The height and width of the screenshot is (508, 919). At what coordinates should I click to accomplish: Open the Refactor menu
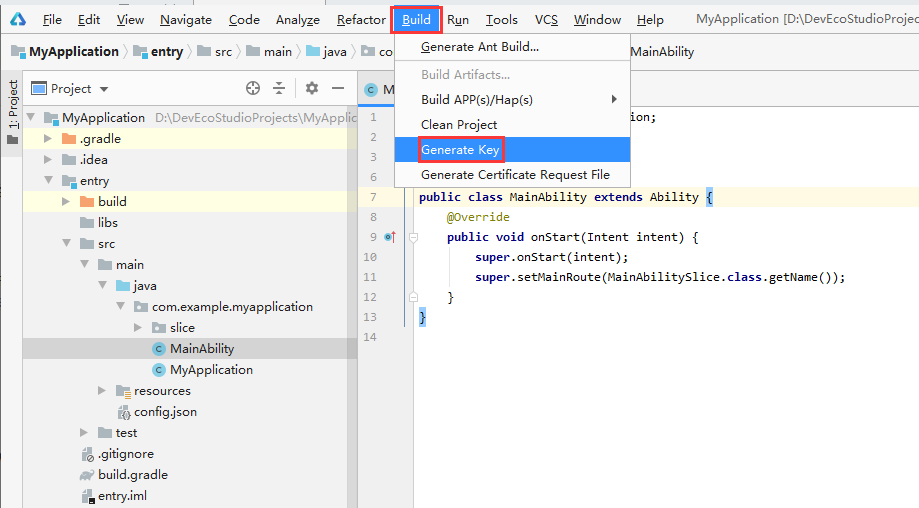(361, 19)
